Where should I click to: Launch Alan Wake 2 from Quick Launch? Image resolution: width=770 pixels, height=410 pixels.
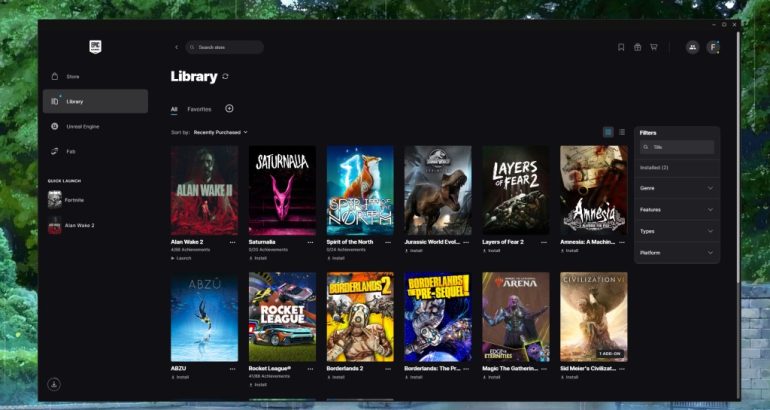[71, 225]
